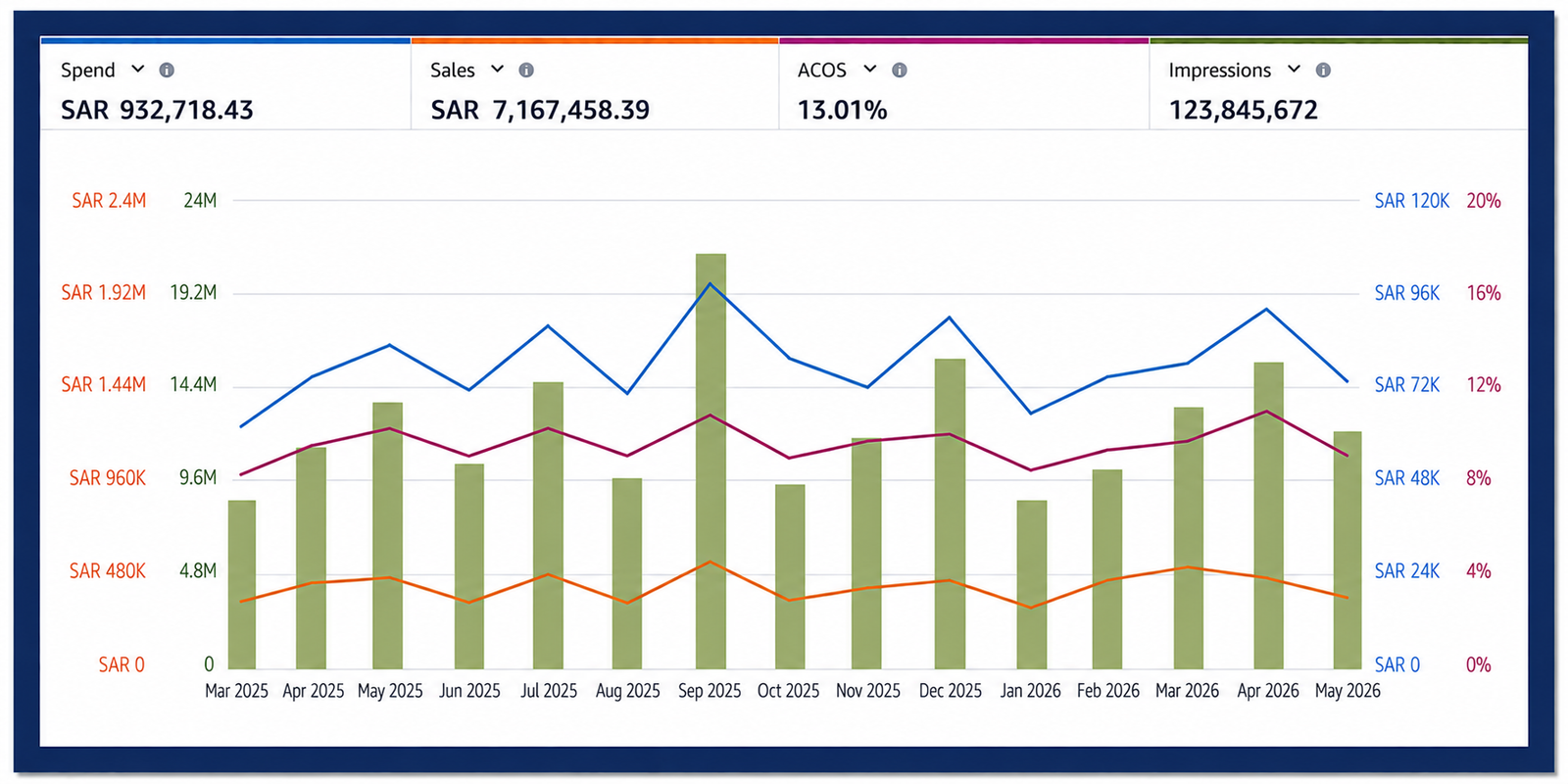Expand the Sales metric dropdown chevron
1568x784 pixels.
(498, 69)
